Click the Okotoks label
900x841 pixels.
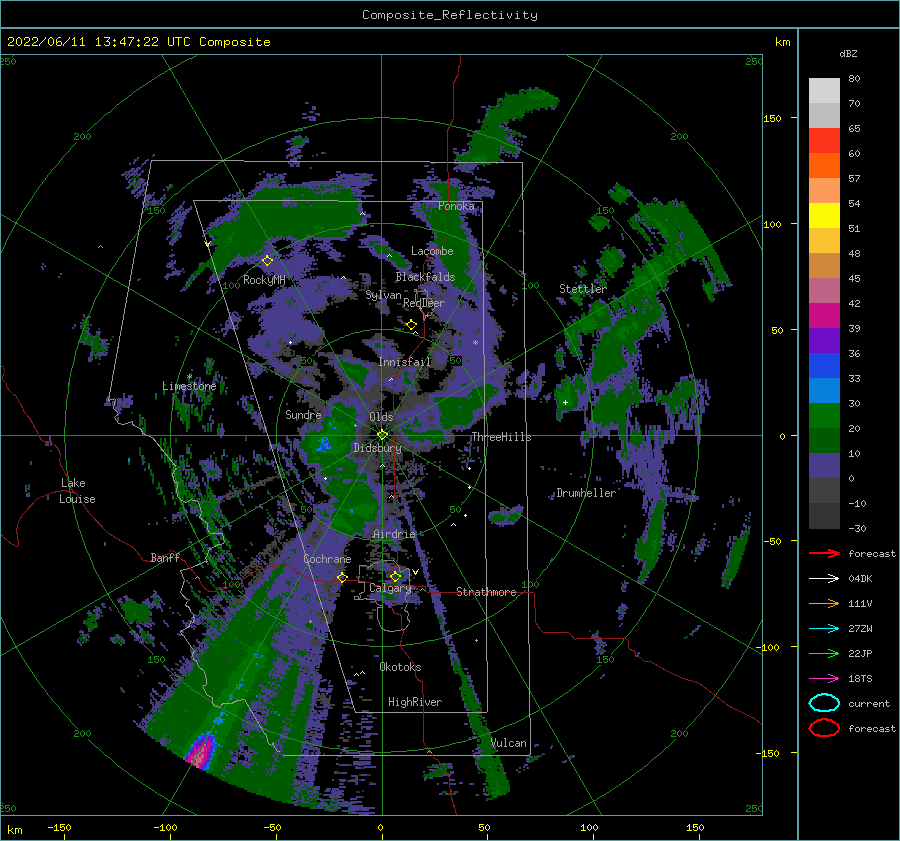coord(400,667)
